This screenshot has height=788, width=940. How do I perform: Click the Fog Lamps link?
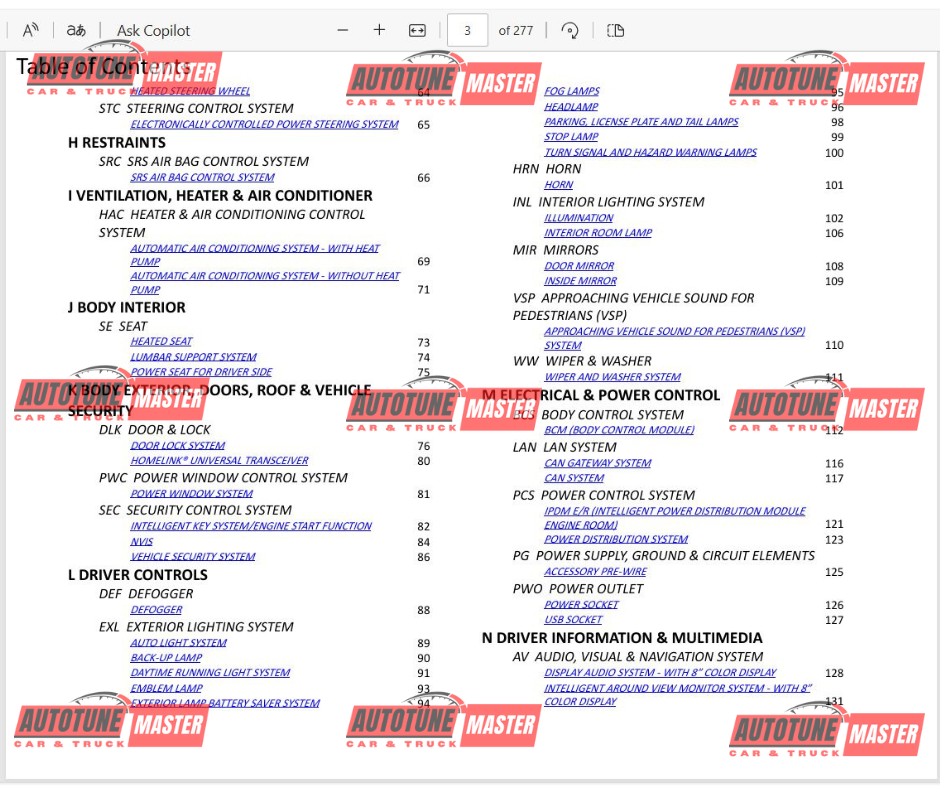point(572,91)
